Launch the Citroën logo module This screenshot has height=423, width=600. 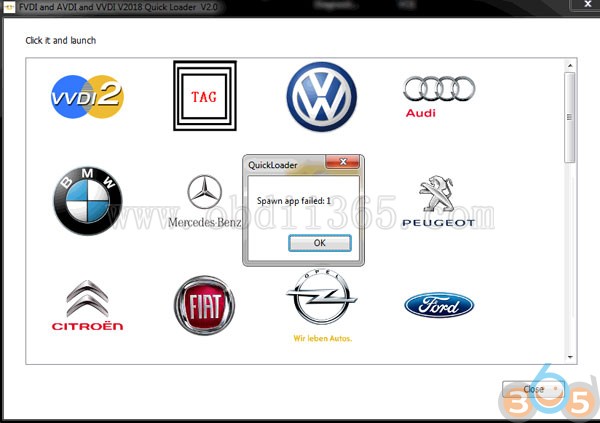[x=87, y=305]
